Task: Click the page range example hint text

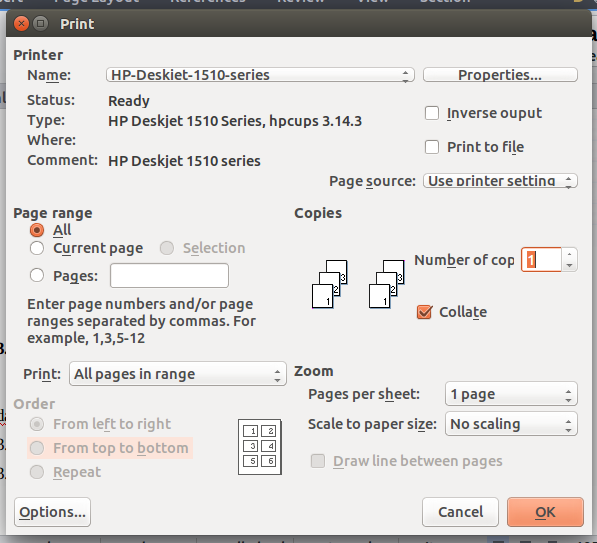Action: (x=141, y=321)
